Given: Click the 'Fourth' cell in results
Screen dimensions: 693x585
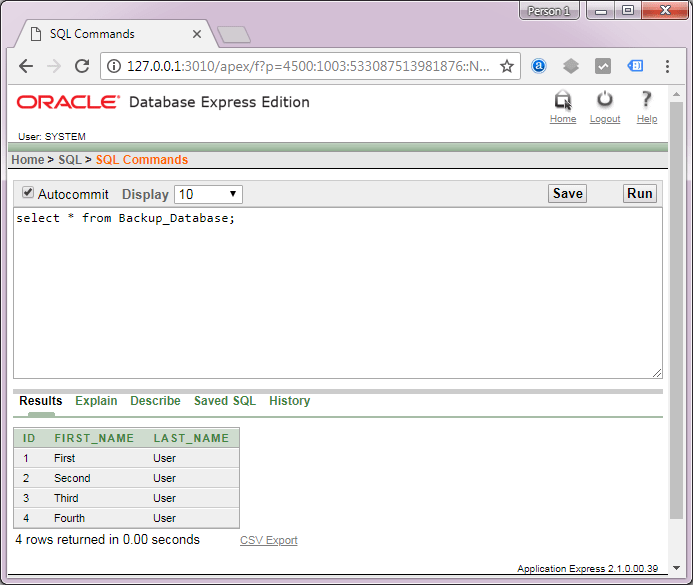Looking at the screenshot, I should point(69,518).
